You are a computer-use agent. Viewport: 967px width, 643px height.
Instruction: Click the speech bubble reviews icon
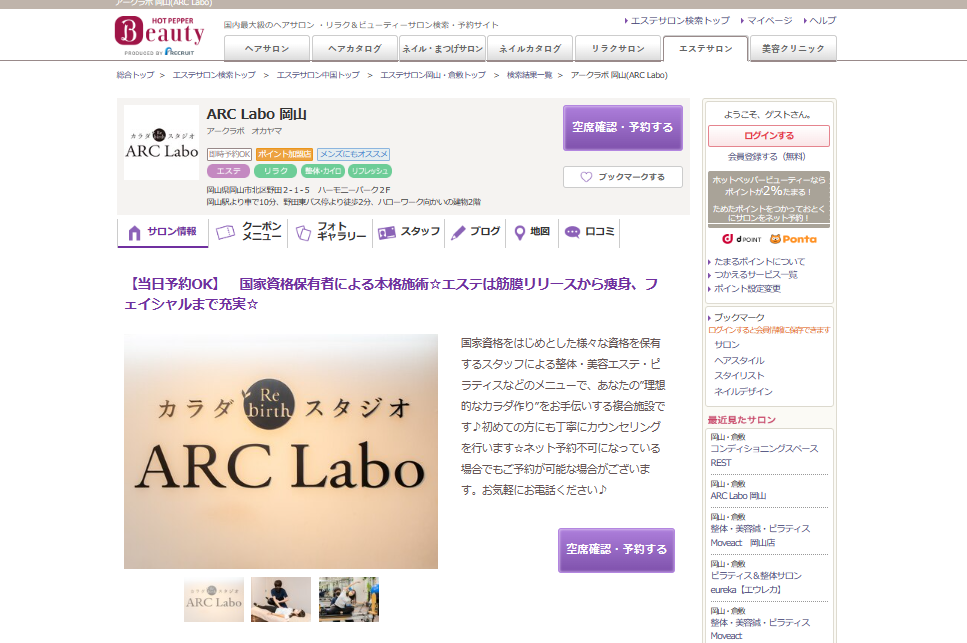click(572, 232)
